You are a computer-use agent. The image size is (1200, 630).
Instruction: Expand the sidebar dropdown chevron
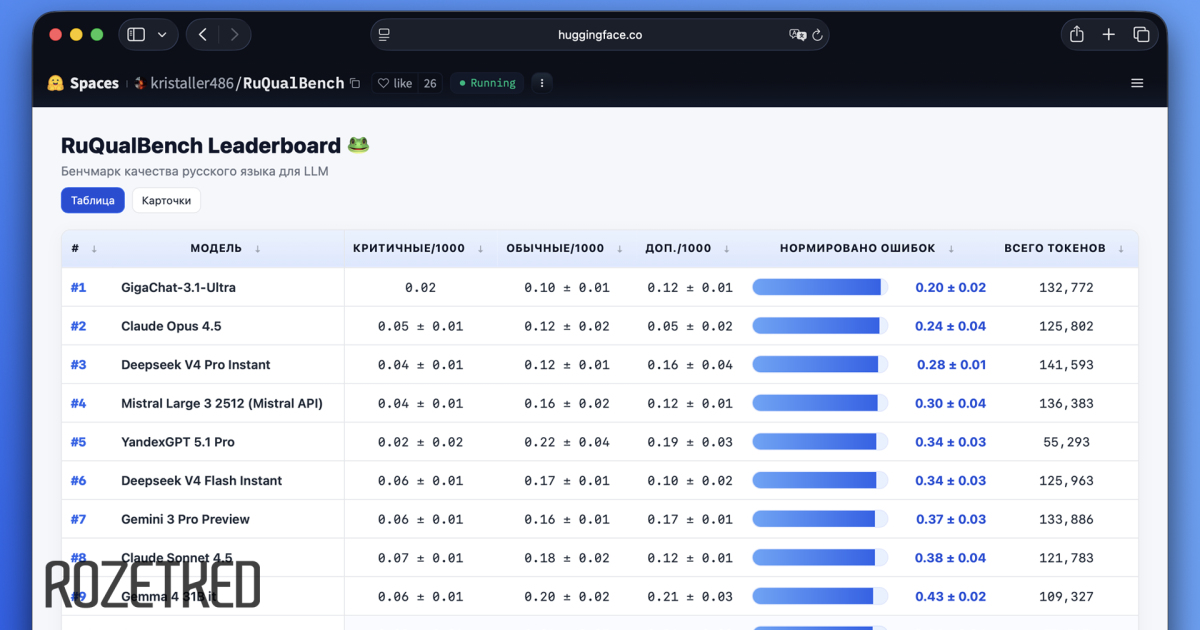coord(162,35)
